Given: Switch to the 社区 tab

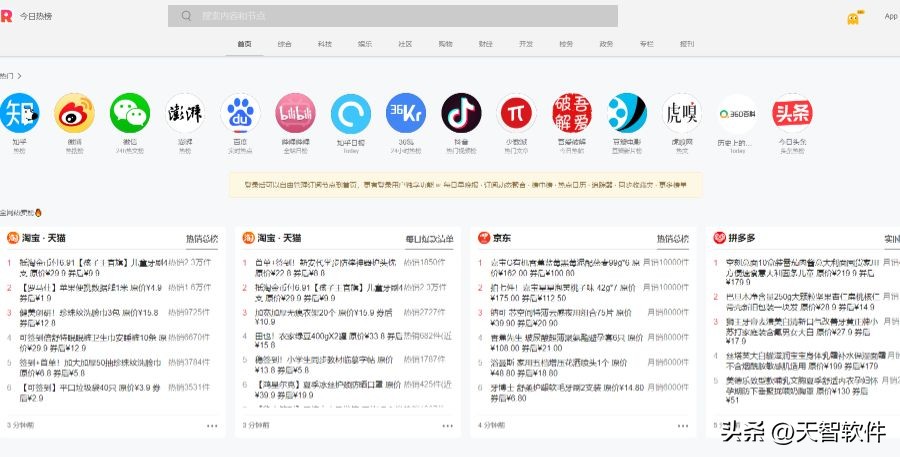Looking at the screenshot, I should coord(405,44).
